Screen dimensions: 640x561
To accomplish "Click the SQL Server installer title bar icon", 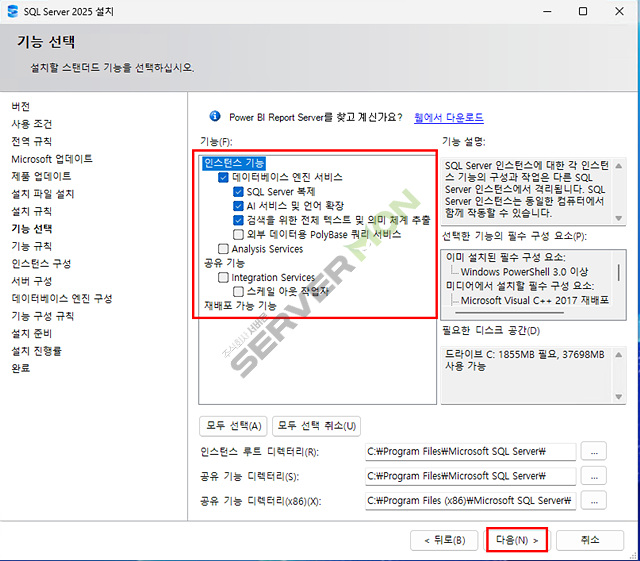I will coord(13,11).
